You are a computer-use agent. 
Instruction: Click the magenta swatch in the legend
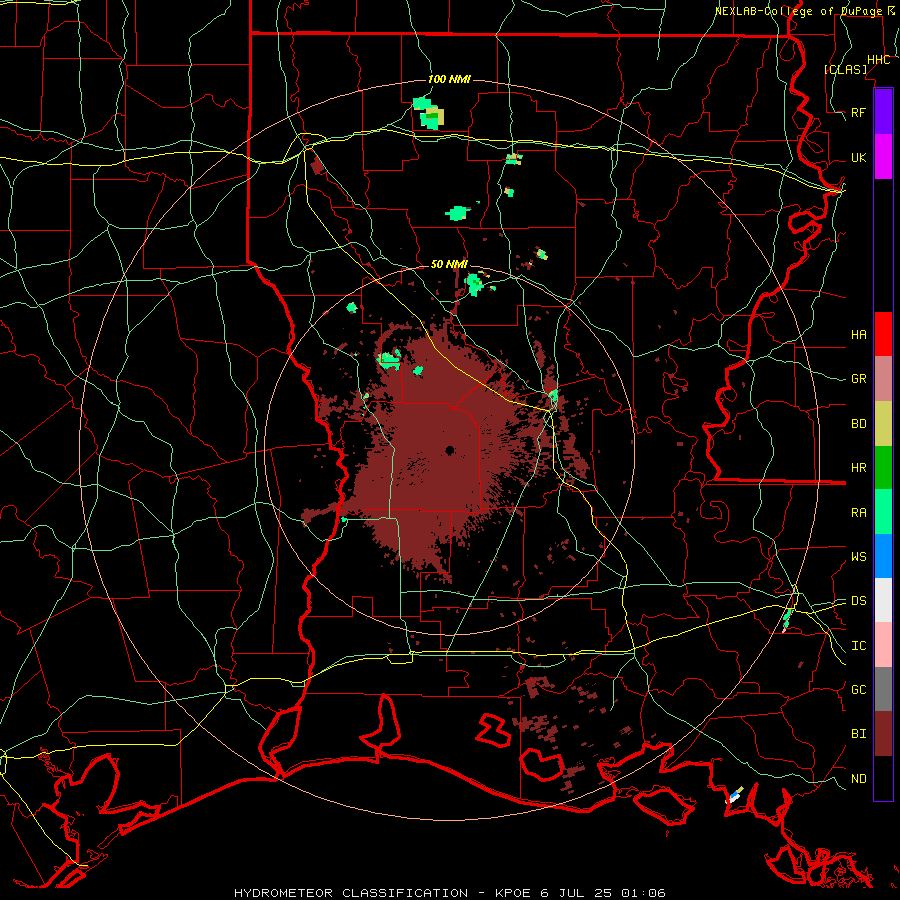pos(883,157)
